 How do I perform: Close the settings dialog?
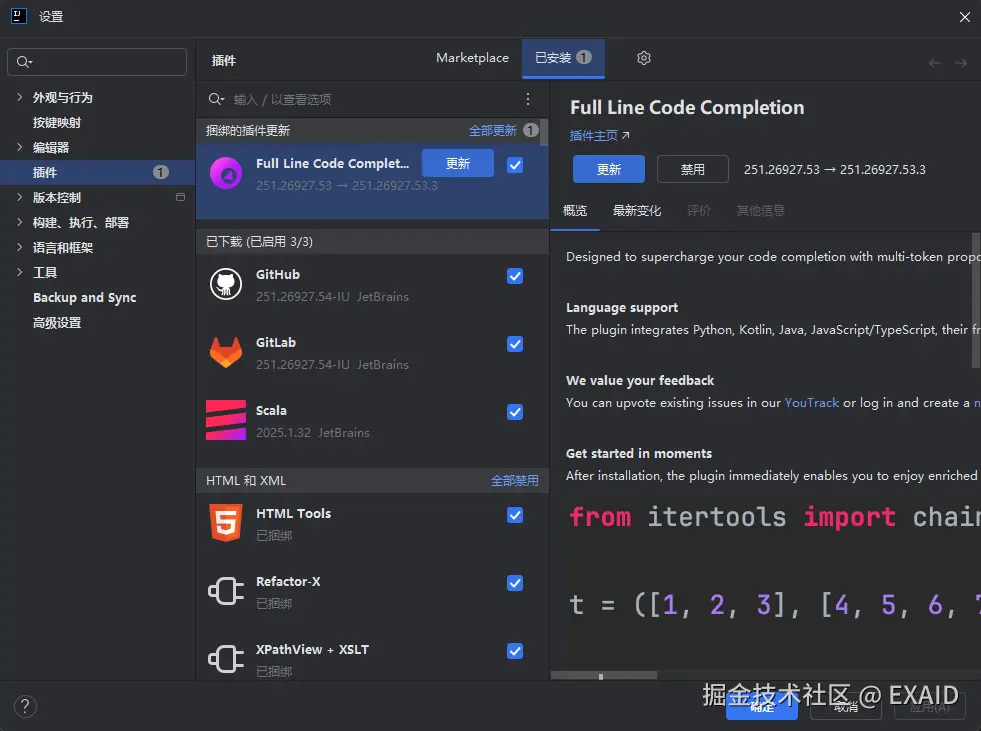tap(965, 17)
